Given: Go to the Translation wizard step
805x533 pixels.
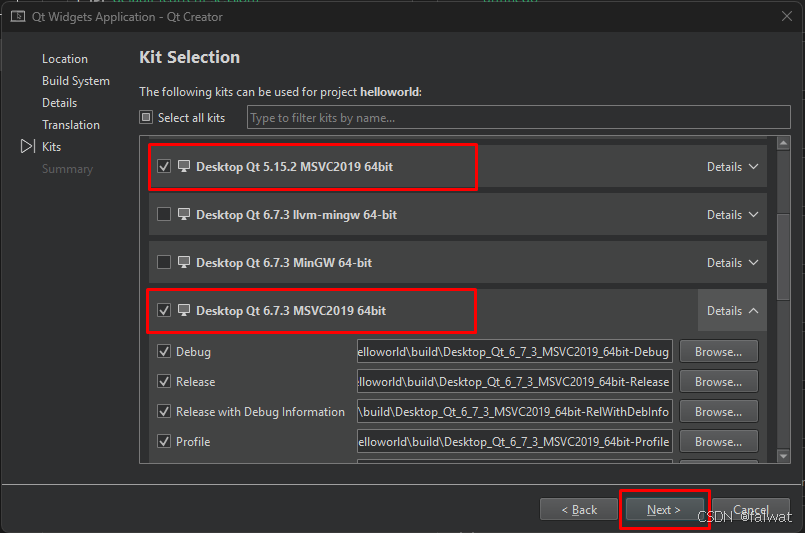Looking at the screenshot, I should (71, 125).
